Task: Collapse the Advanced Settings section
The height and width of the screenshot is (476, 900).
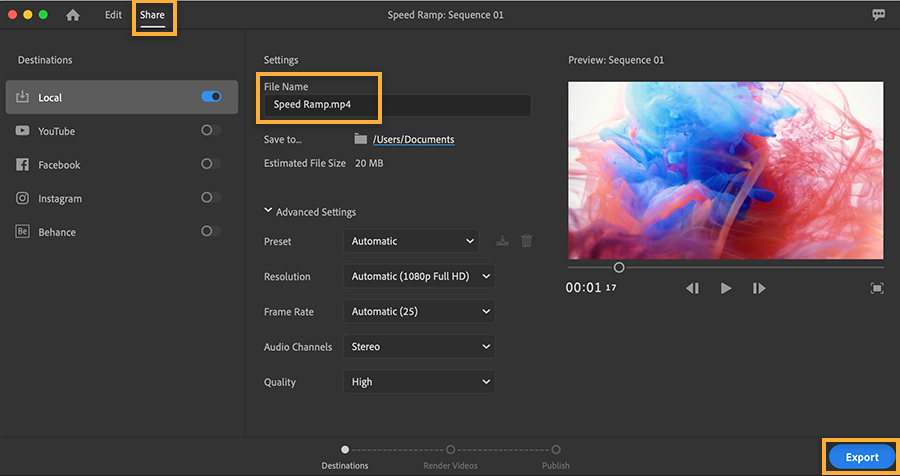Action: [x=268, y=212]
